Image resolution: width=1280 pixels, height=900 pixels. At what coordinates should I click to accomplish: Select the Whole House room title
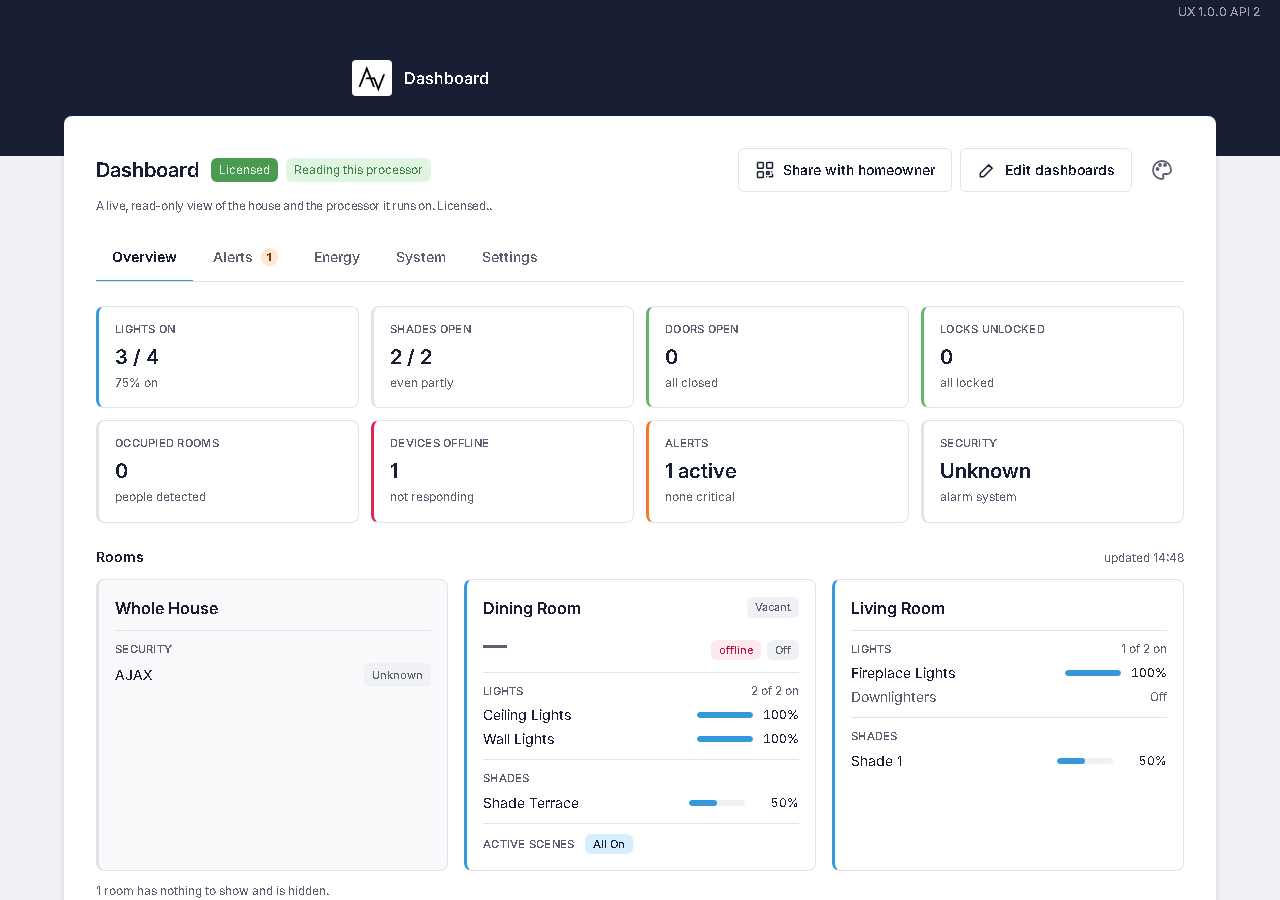166,608
